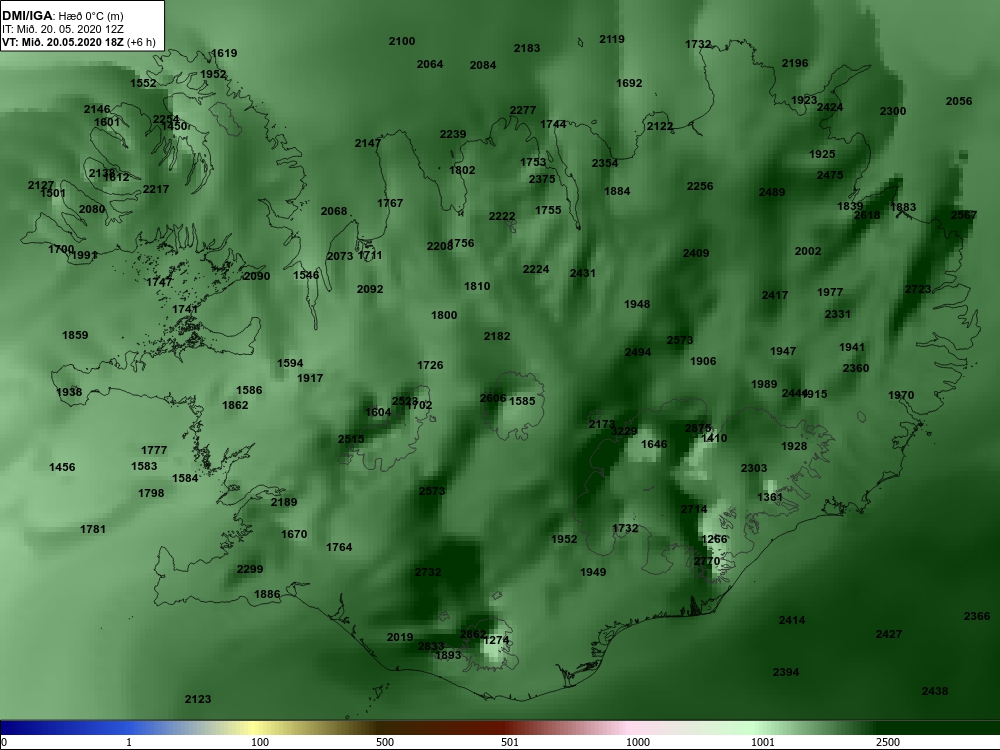Click the map value 1949
Image resolution: width=1000 pixels, height=750 pixels.
coord(593,571)
